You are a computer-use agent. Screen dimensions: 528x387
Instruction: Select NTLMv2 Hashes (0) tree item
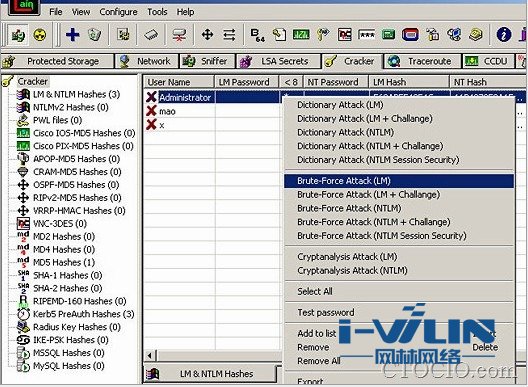(x=70, y=107)
